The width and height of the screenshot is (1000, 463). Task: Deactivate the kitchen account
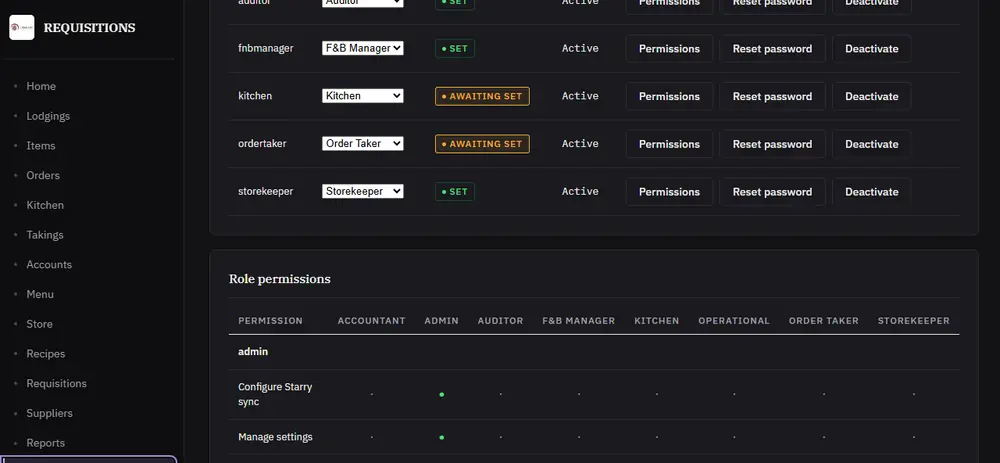(872, 96)
